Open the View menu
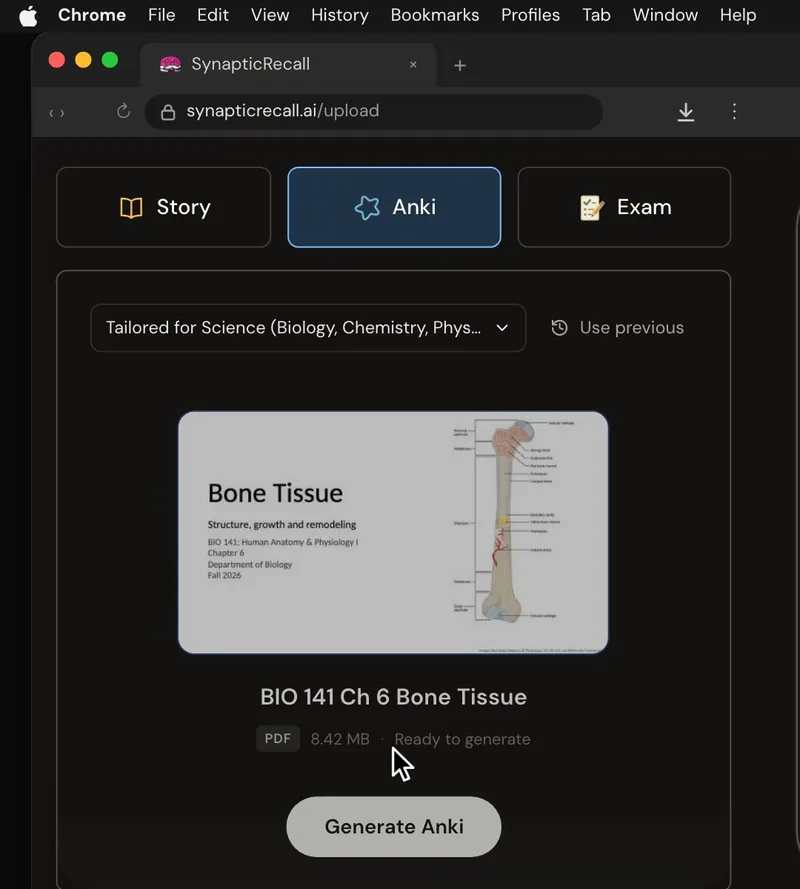Viewport: 800px width, 889px height. tap(270, 15)
